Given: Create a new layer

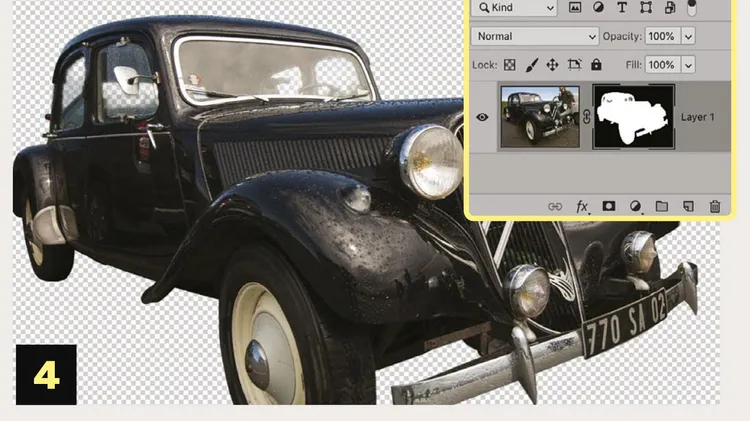Looking at the screenshot, I should pos(688,206).
